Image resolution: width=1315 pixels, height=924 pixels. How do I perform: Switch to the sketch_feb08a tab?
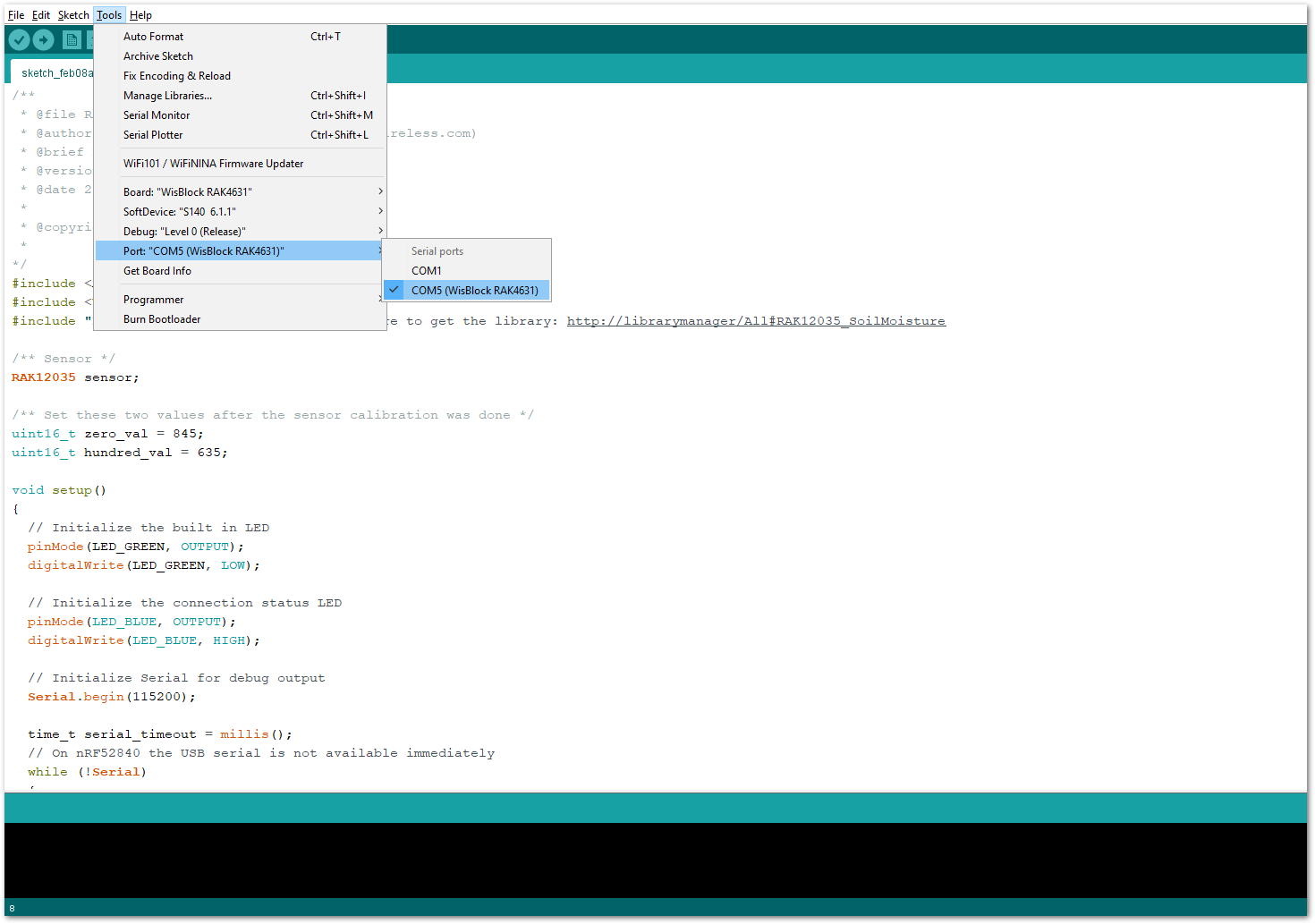tap(52, 72)
